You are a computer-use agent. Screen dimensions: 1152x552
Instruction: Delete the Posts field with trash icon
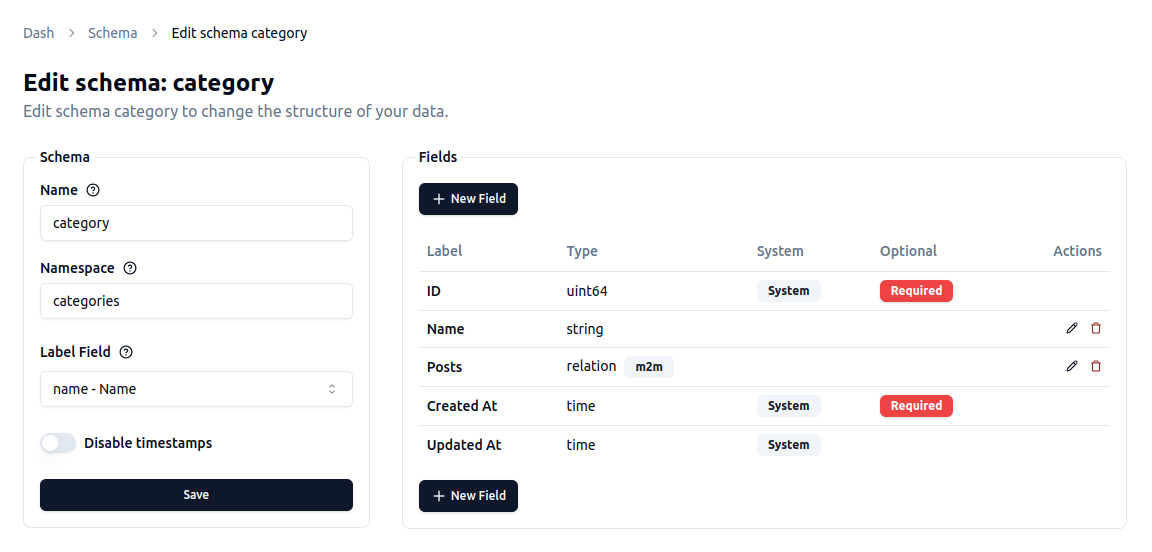coord(1096,366)
